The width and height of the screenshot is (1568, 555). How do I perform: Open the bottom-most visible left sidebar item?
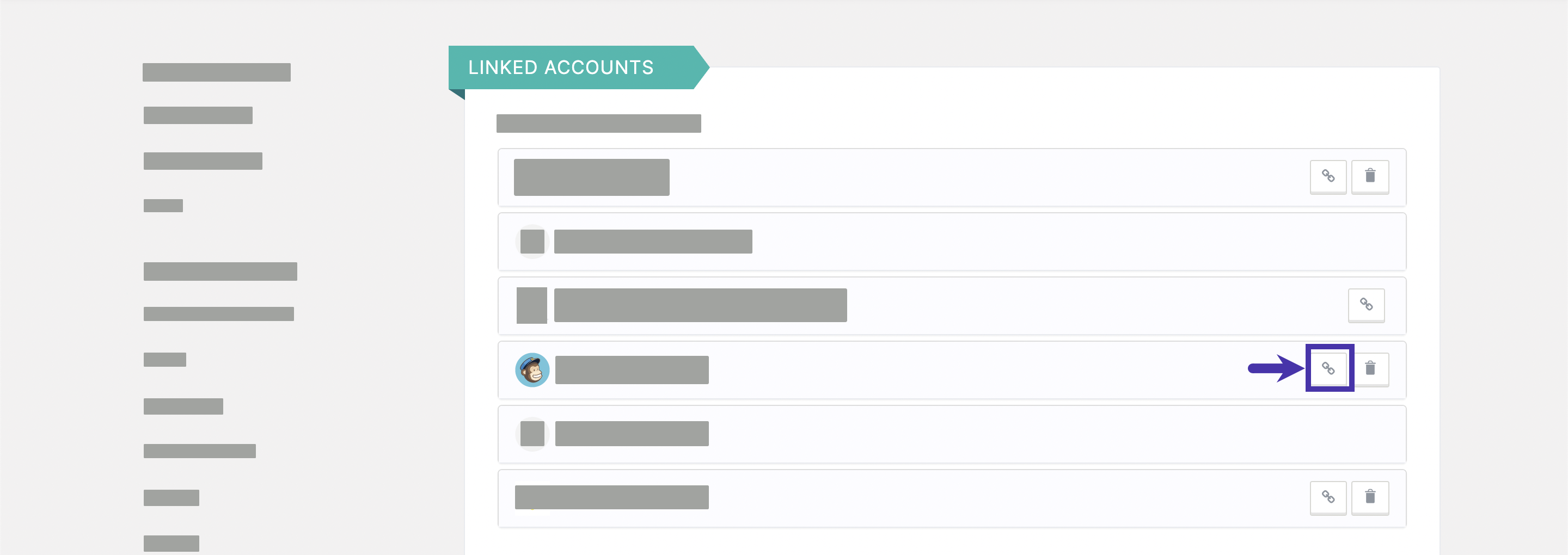click(x=171, y=544)
